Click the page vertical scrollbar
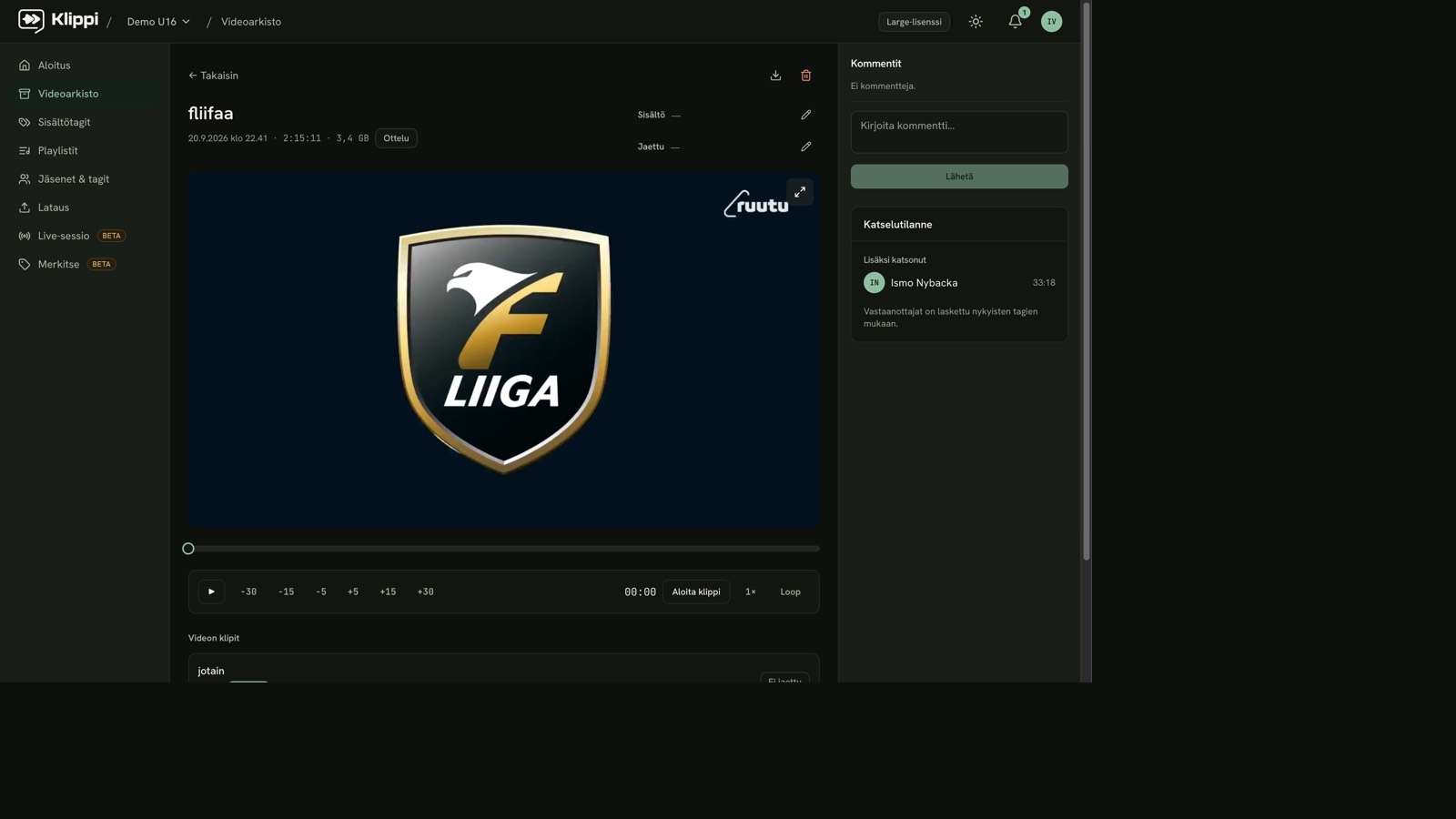 (1086, 282)
